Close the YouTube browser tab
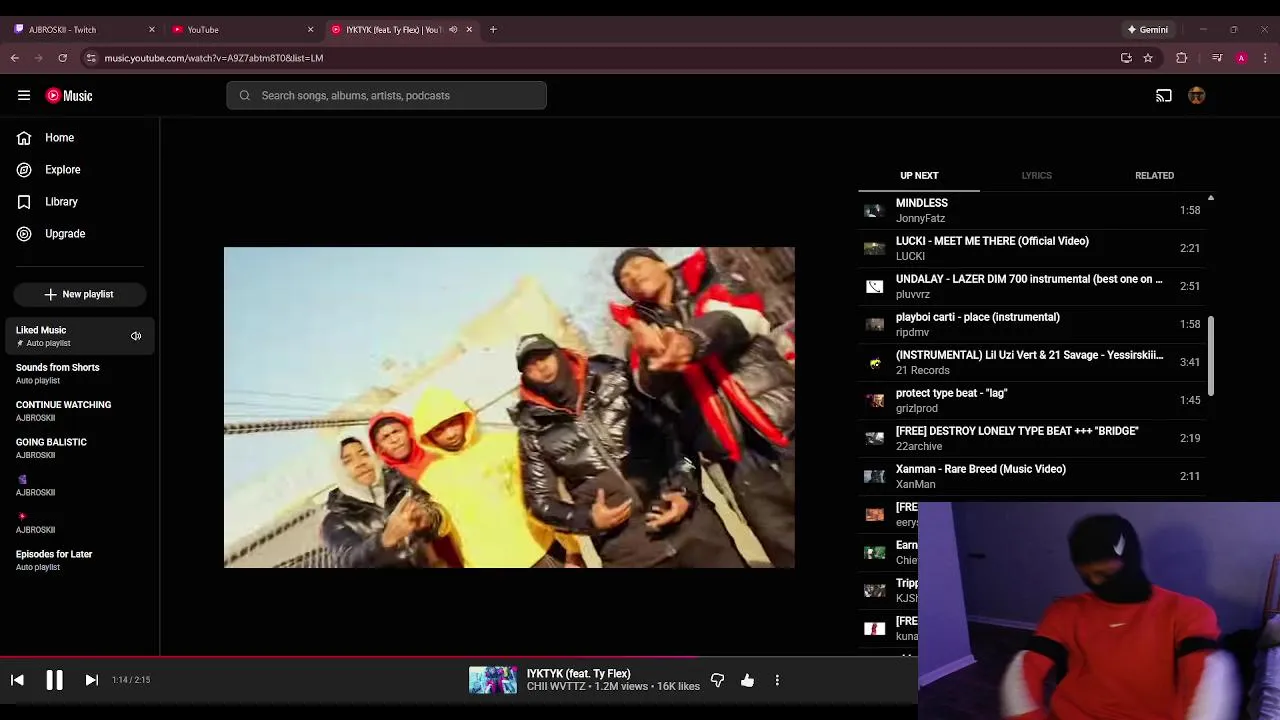Screen dimensions: 1280x720 click(310, 30)
